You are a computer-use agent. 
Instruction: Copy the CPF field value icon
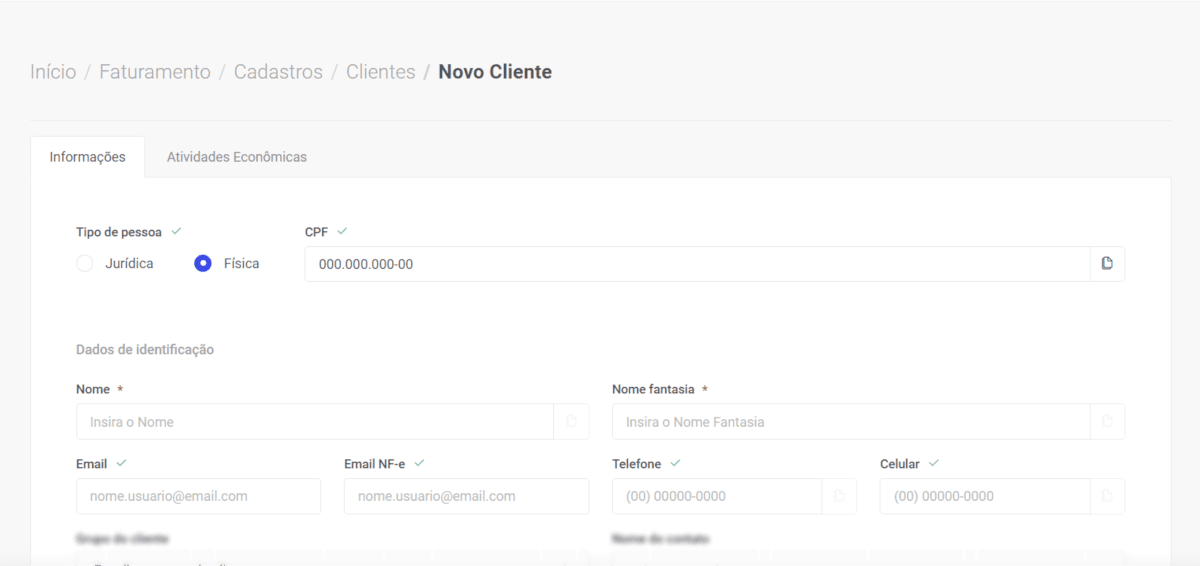point(1107,264)
